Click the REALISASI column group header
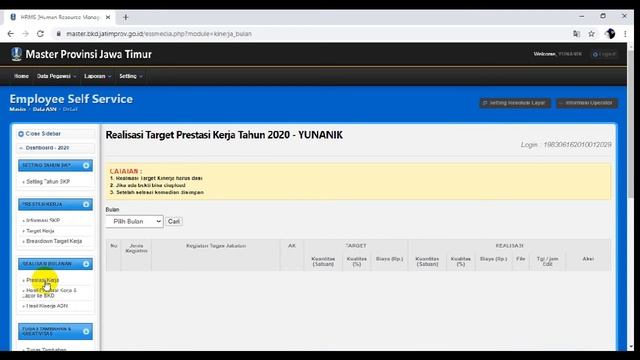Viewport: 640px width, 360px height. pos(509,246)
